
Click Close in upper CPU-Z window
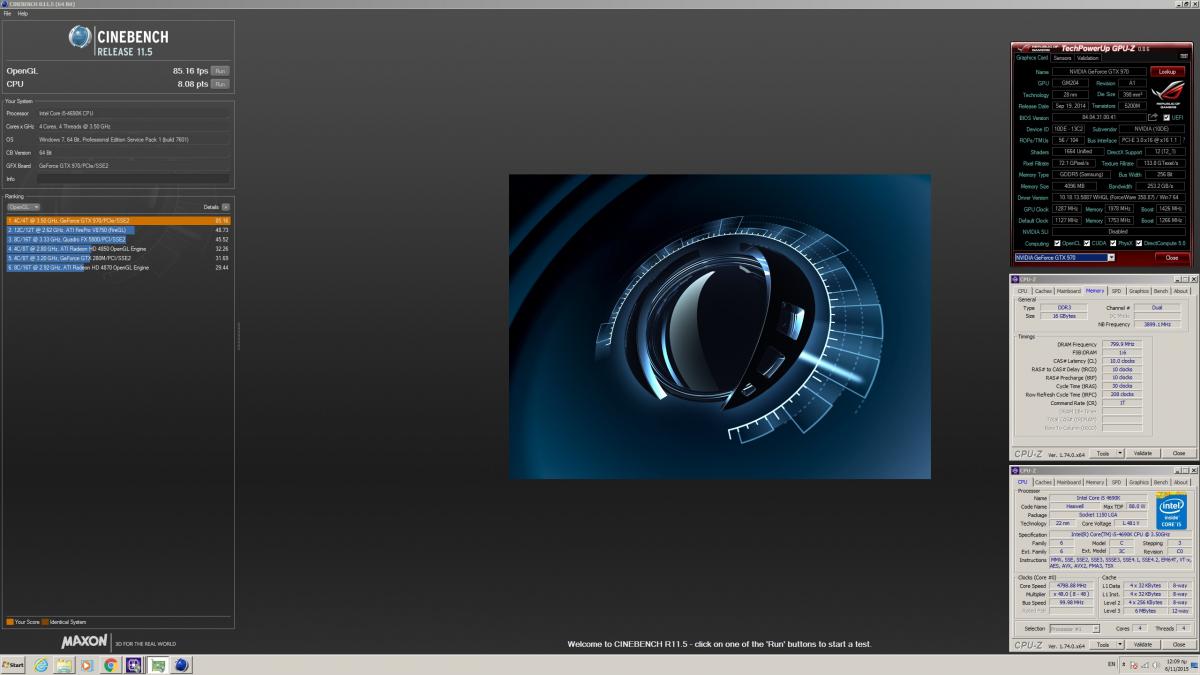coord(1179,453)
